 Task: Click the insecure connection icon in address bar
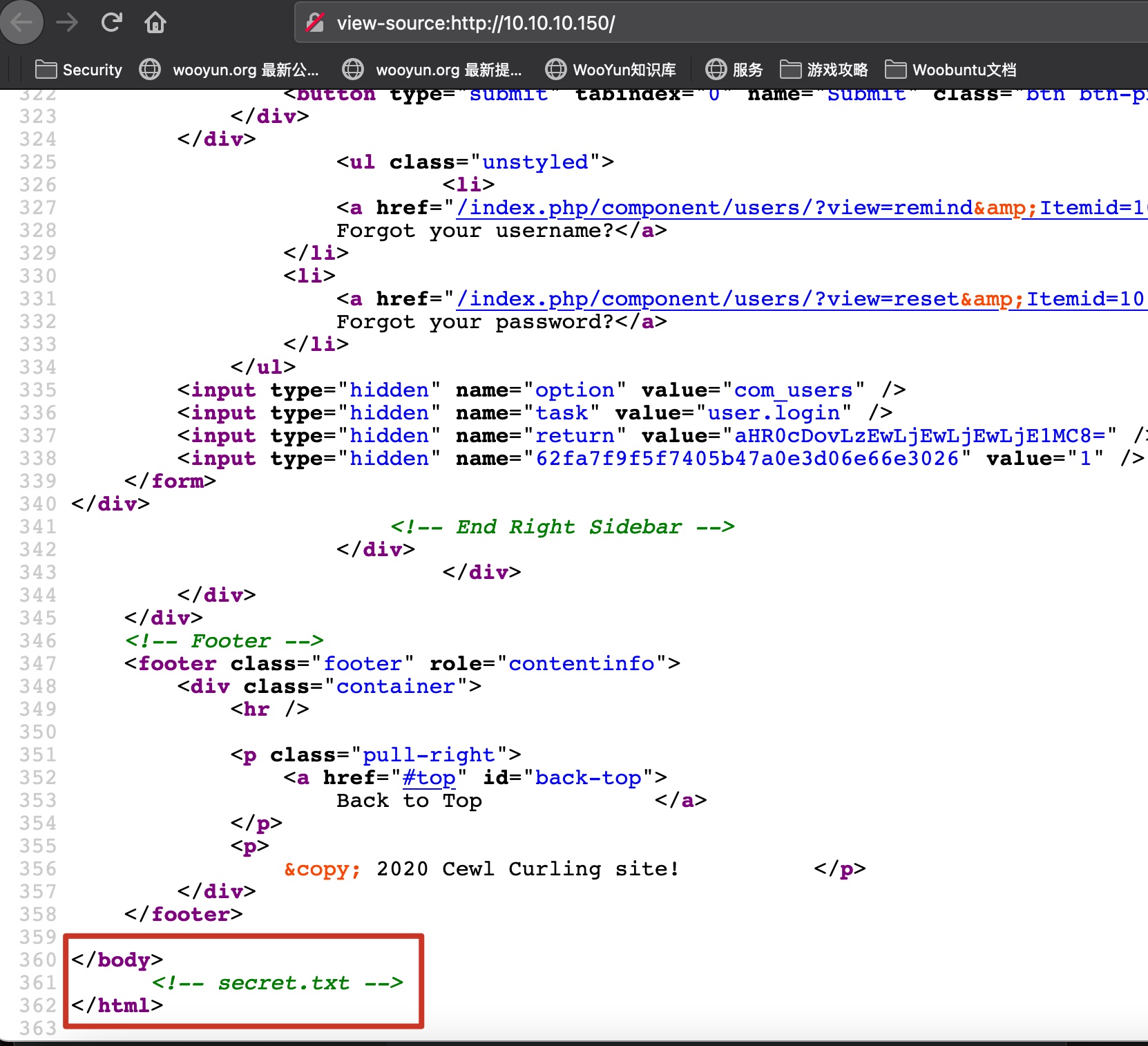click(315, 23)
